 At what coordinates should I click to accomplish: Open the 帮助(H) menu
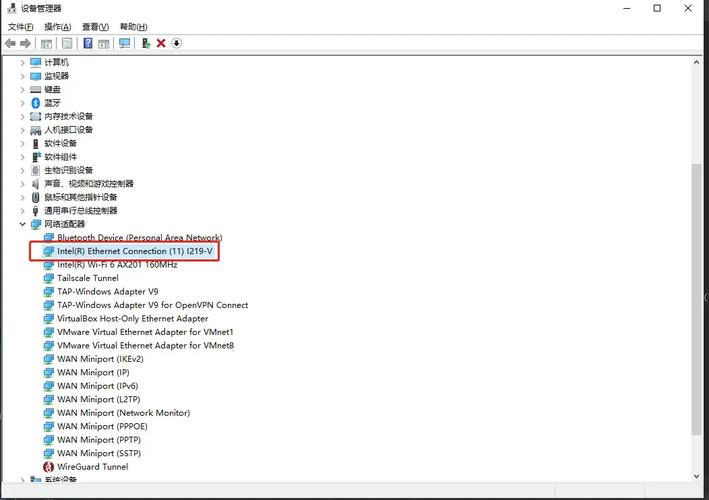point(133,27)
